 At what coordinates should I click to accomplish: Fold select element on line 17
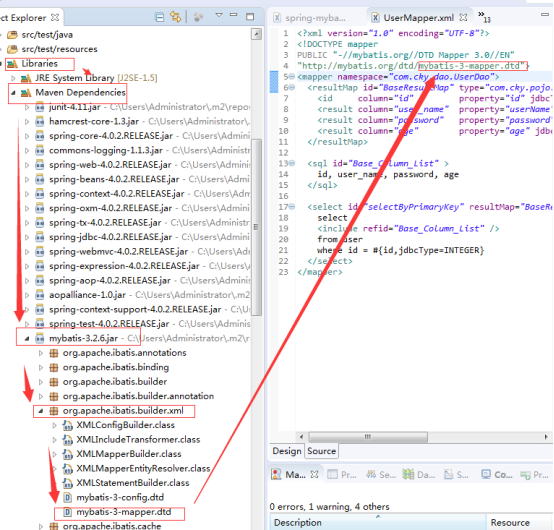point(292,207)
